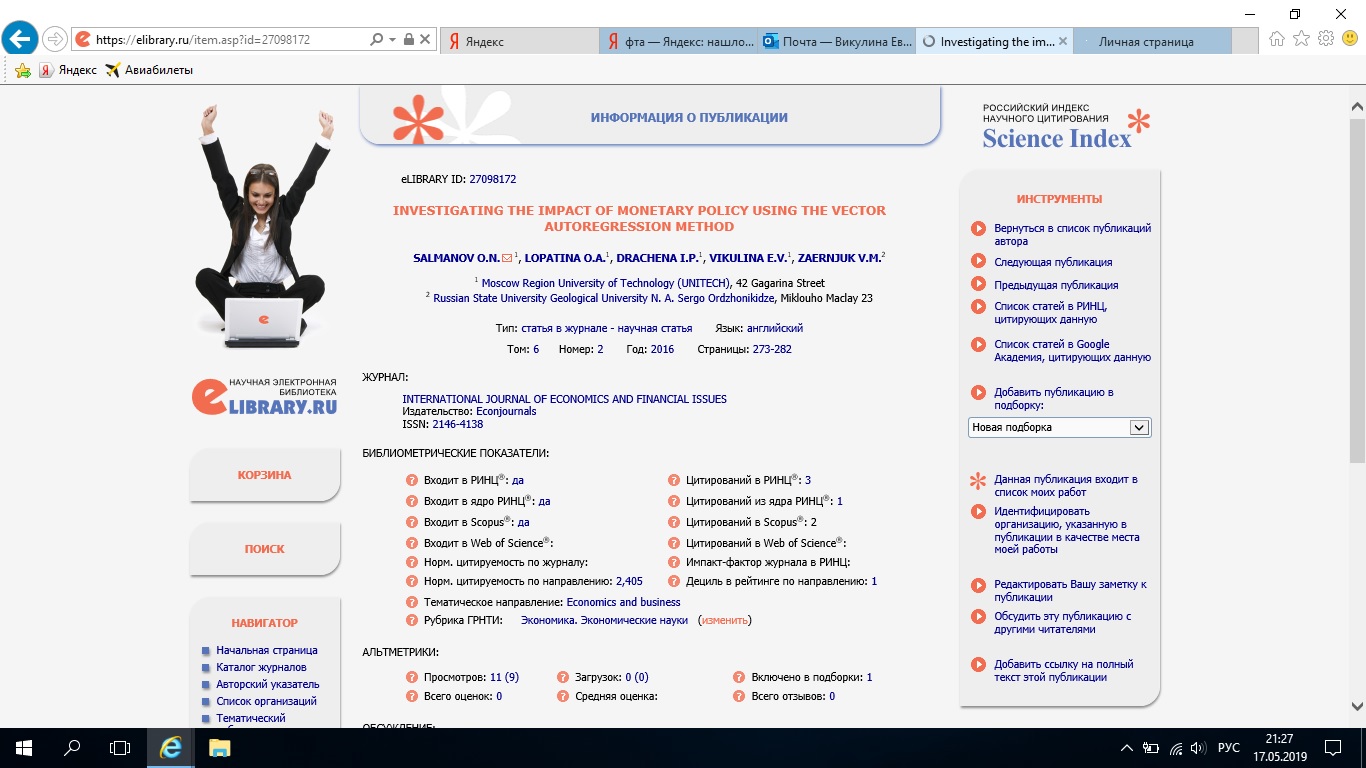Click the Econjournals publisher link

coord(505,411)
